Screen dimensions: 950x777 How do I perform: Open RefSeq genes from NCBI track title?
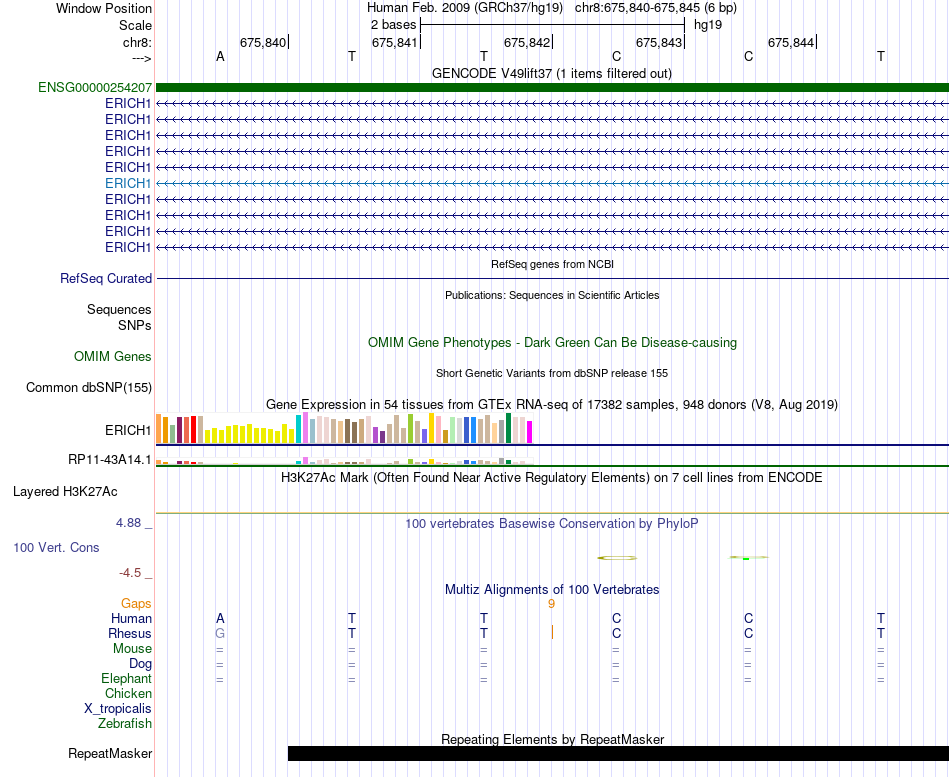click(x=552, y=264)
